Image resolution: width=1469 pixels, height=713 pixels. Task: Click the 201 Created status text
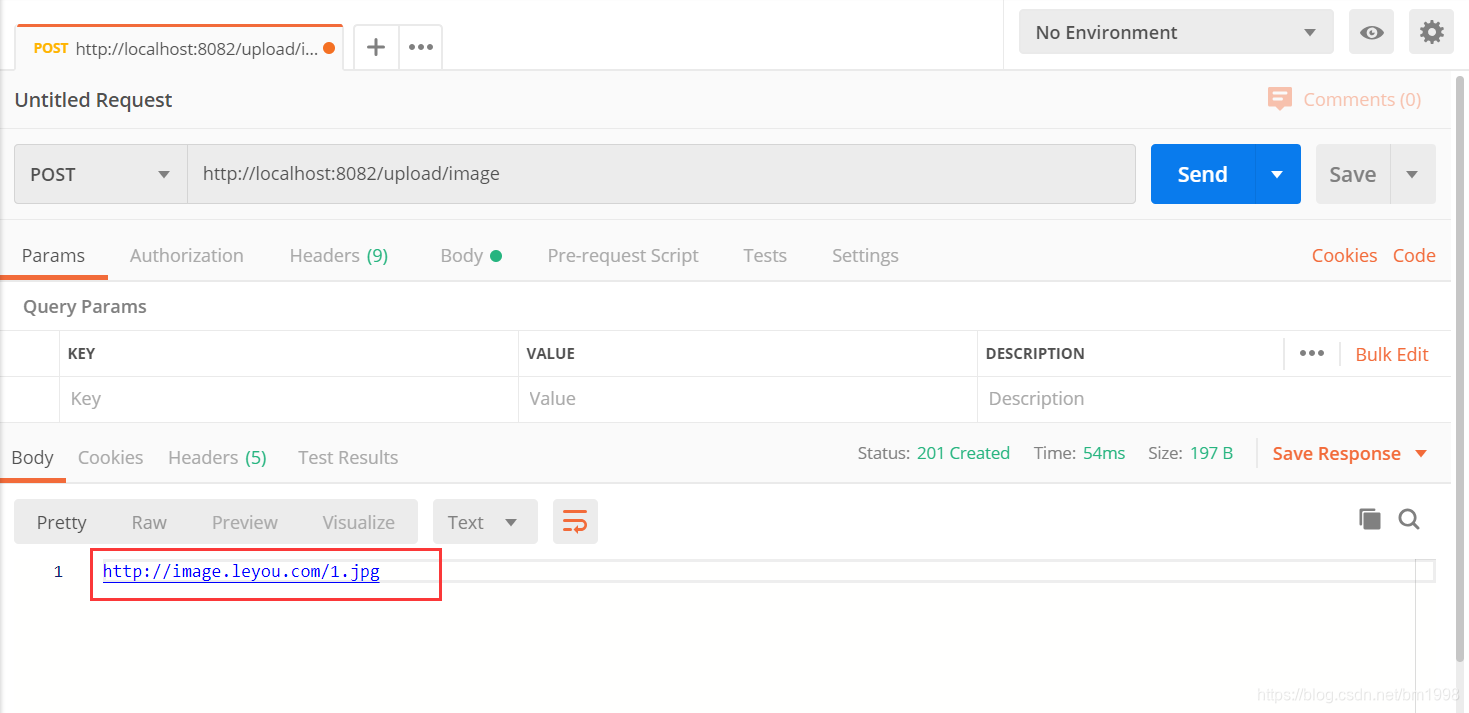[963, 453]
